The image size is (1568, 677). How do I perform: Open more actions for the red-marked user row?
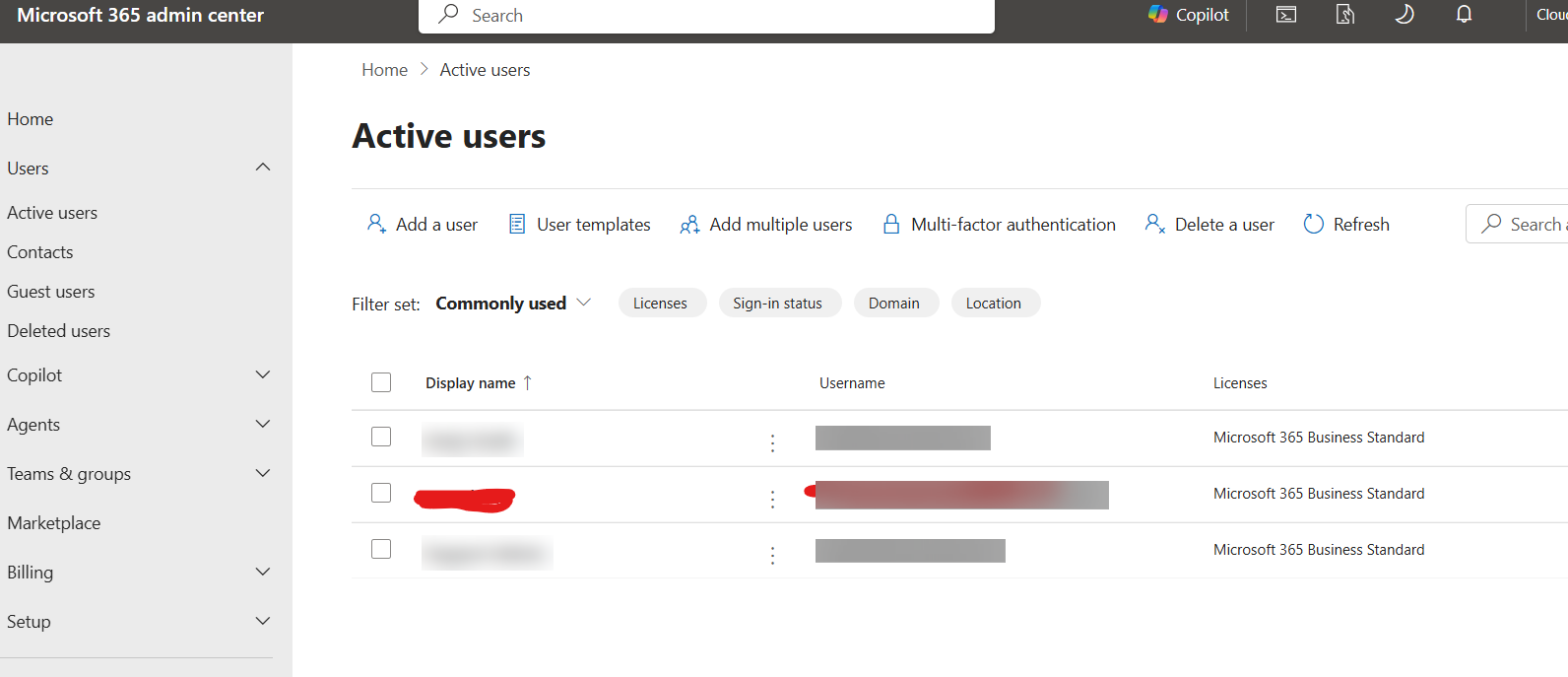point(772,500)
